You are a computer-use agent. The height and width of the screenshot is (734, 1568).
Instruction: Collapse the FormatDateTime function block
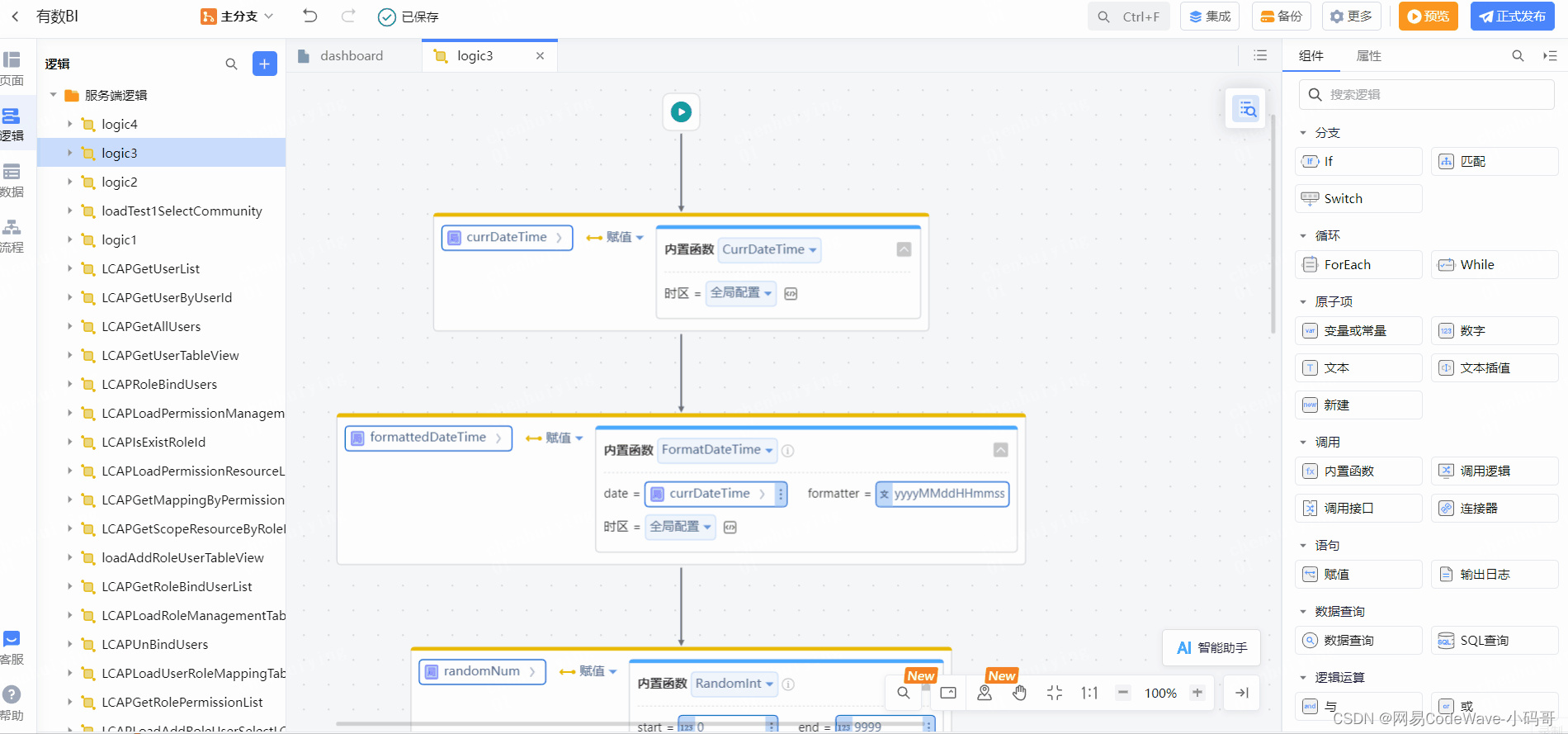[x=1000, y=450]
